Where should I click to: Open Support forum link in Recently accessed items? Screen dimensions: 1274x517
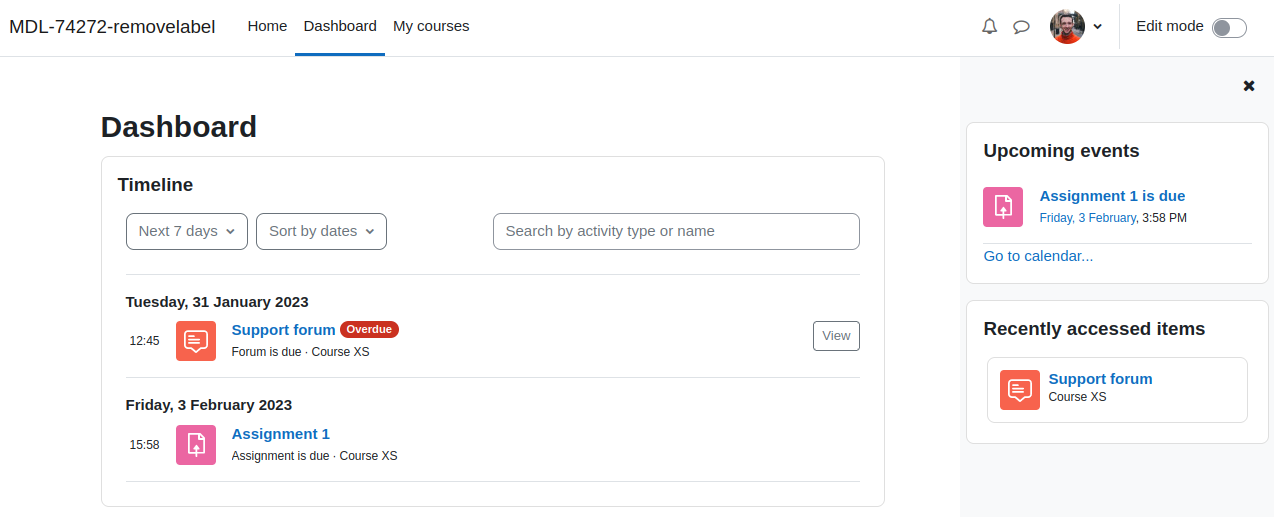[x=1100, y=379]
